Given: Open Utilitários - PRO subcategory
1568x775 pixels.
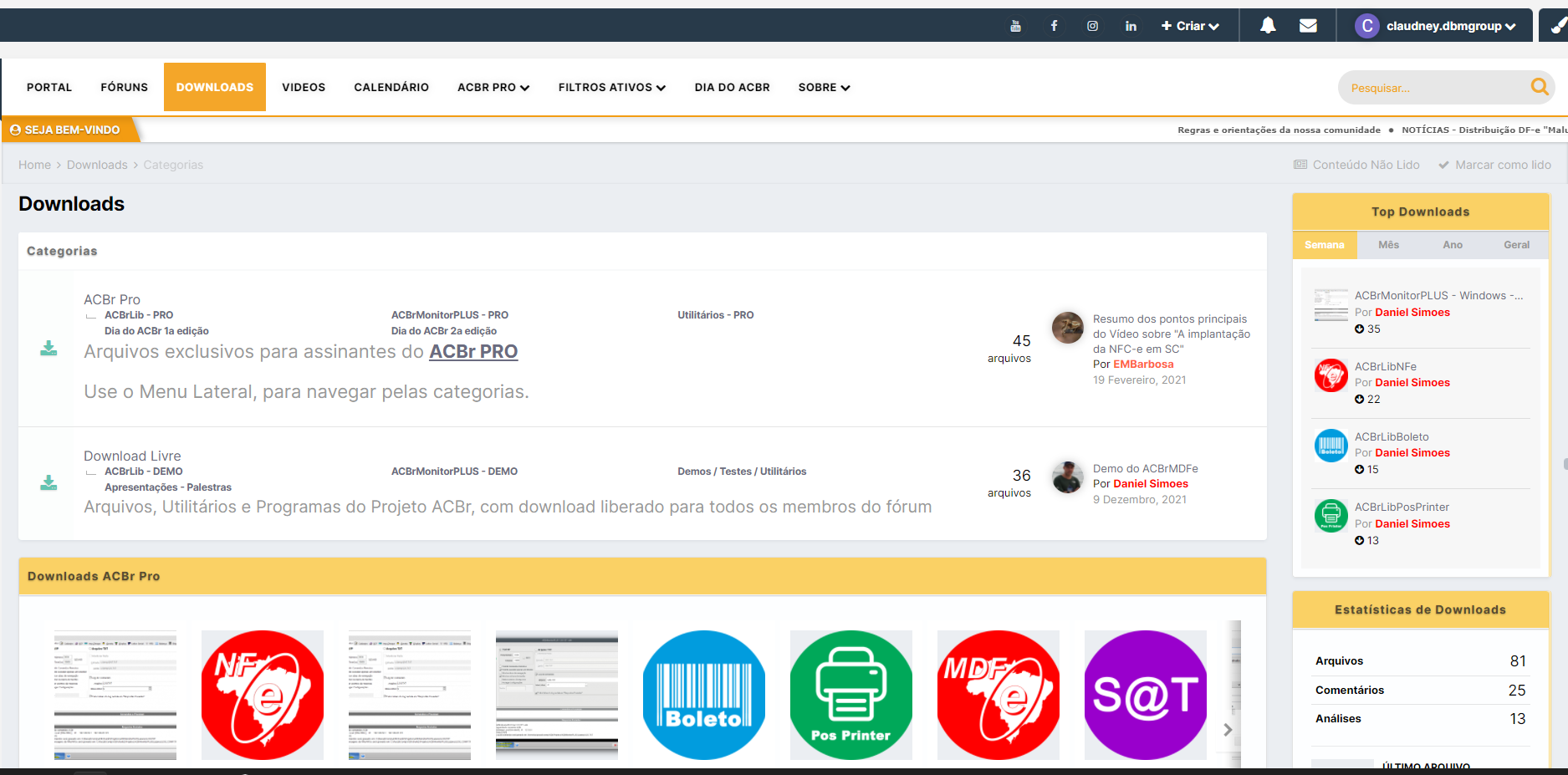Looking at the screenshot, I should tap(716, 315).
